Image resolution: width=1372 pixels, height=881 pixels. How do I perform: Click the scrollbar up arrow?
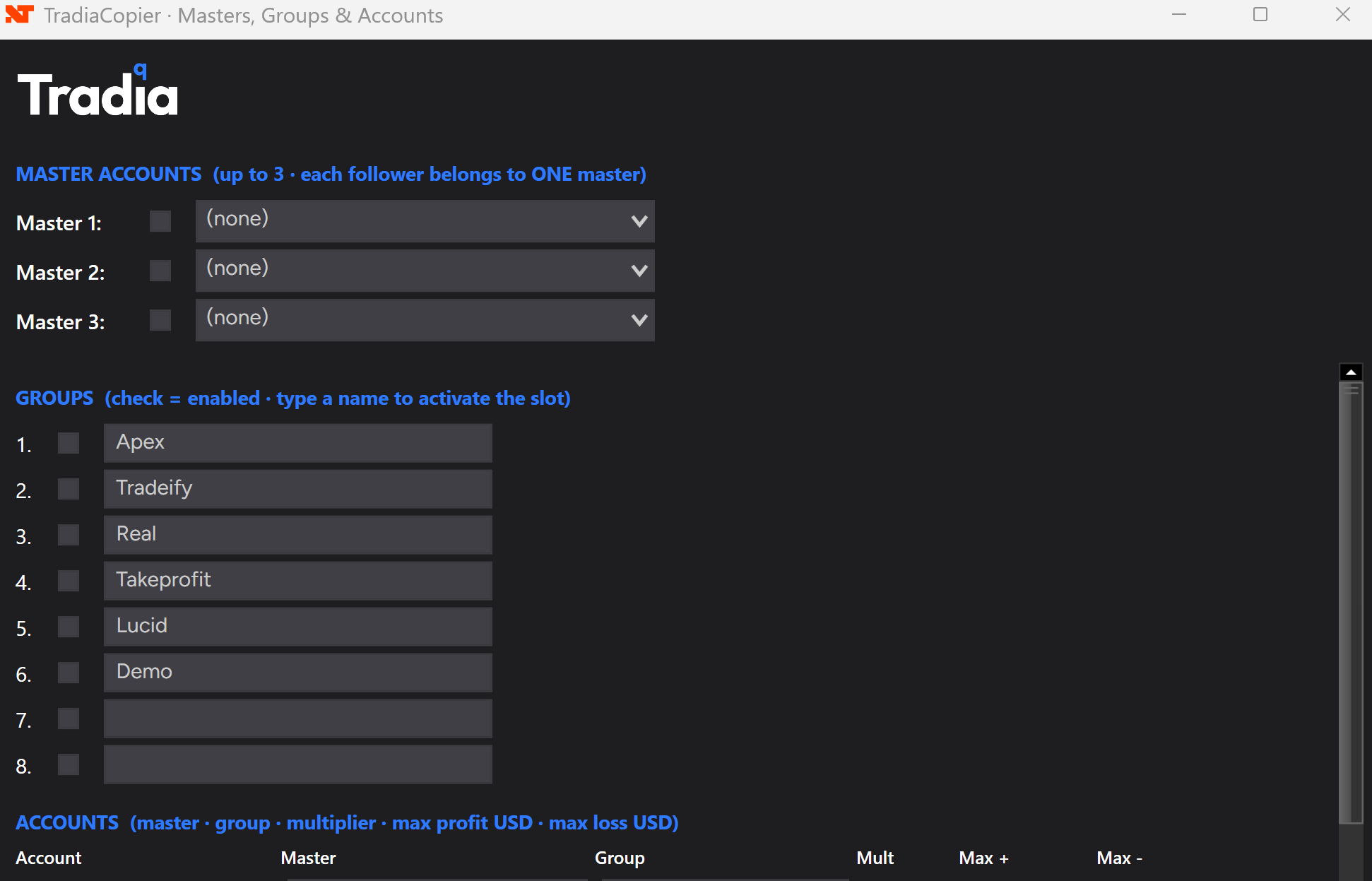(1351, 372)
